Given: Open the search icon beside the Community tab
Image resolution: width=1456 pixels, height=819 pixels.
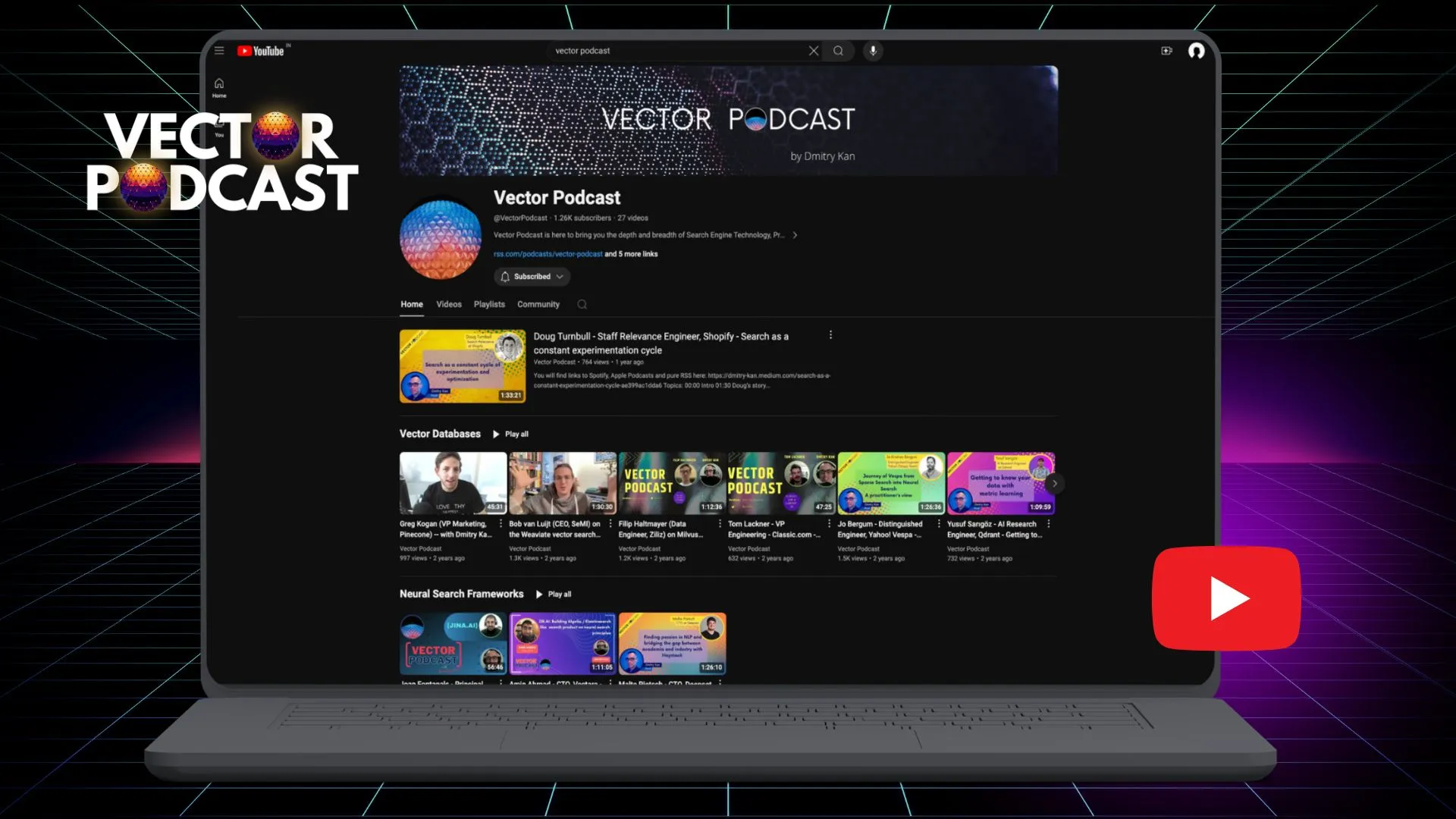Looking at the screenshot, I should (x=581, y=304).
